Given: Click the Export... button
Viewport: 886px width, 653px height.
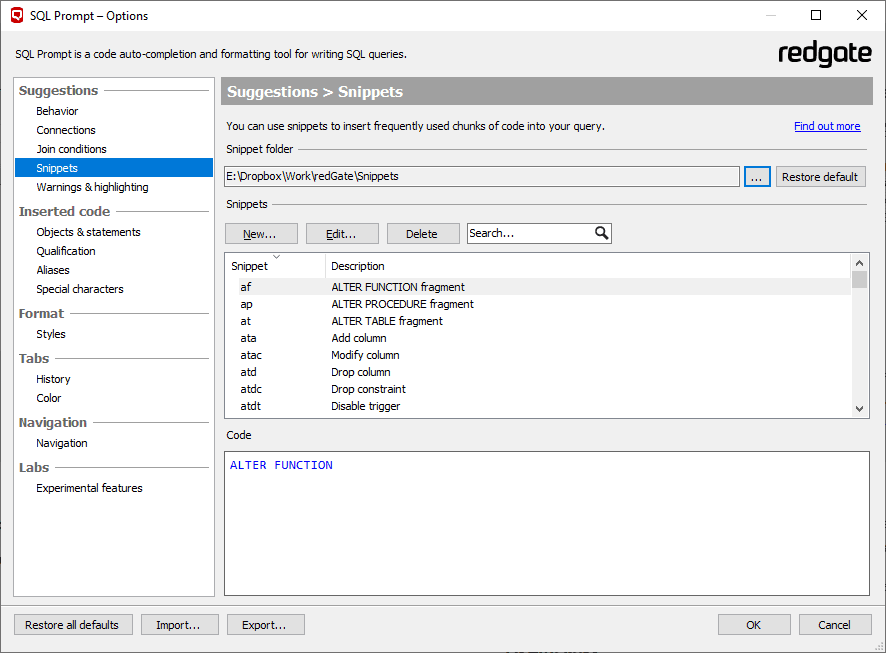Looking at the screenshot, I should point(265,625).
